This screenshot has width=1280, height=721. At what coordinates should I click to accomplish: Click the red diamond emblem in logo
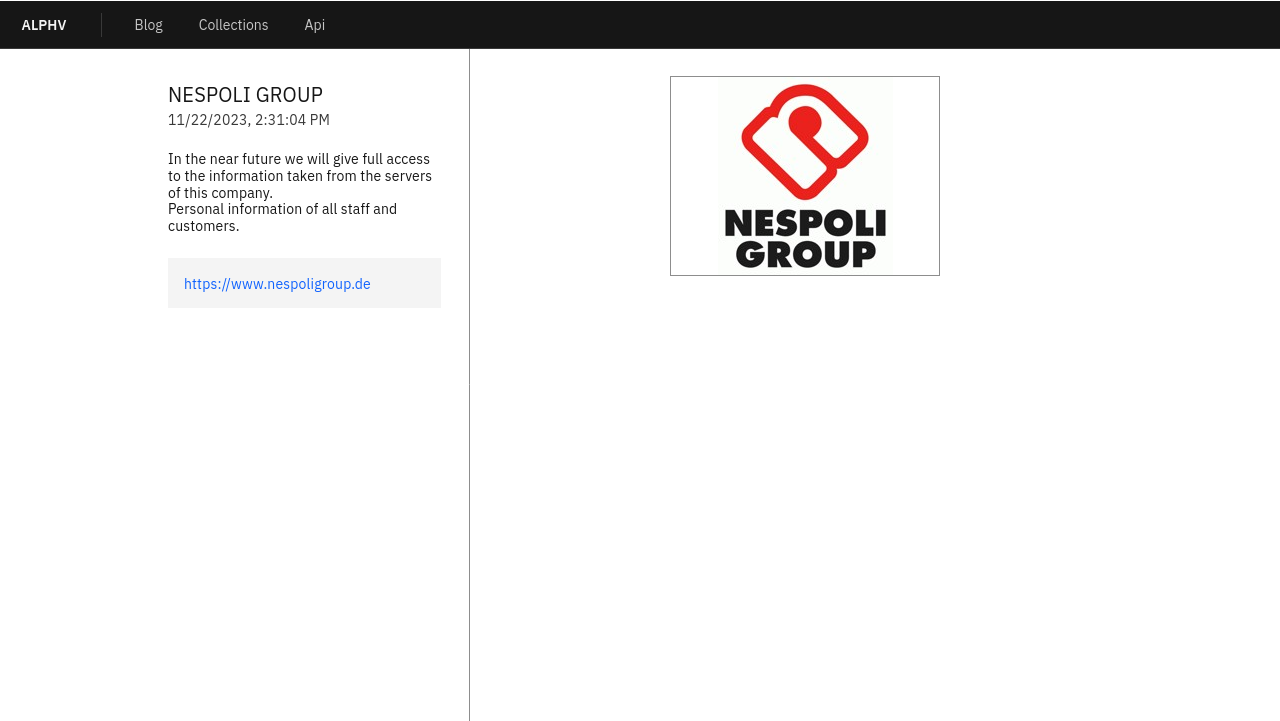point(804,140)
